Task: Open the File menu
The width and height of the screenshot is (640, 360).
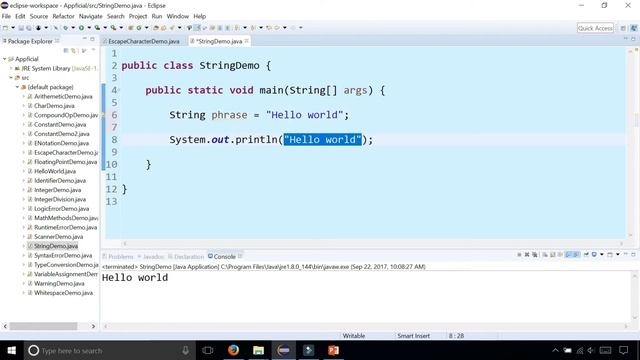Action: coord(6,16)
